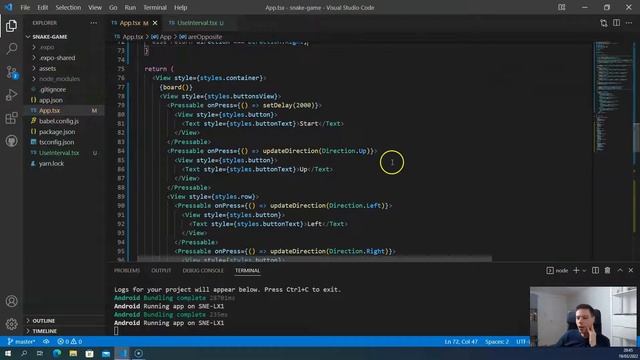Image resolution: width=640 pixels, height=360 pixels.
Task: Open Mail app from taskbar
Action: pos(106,353)
